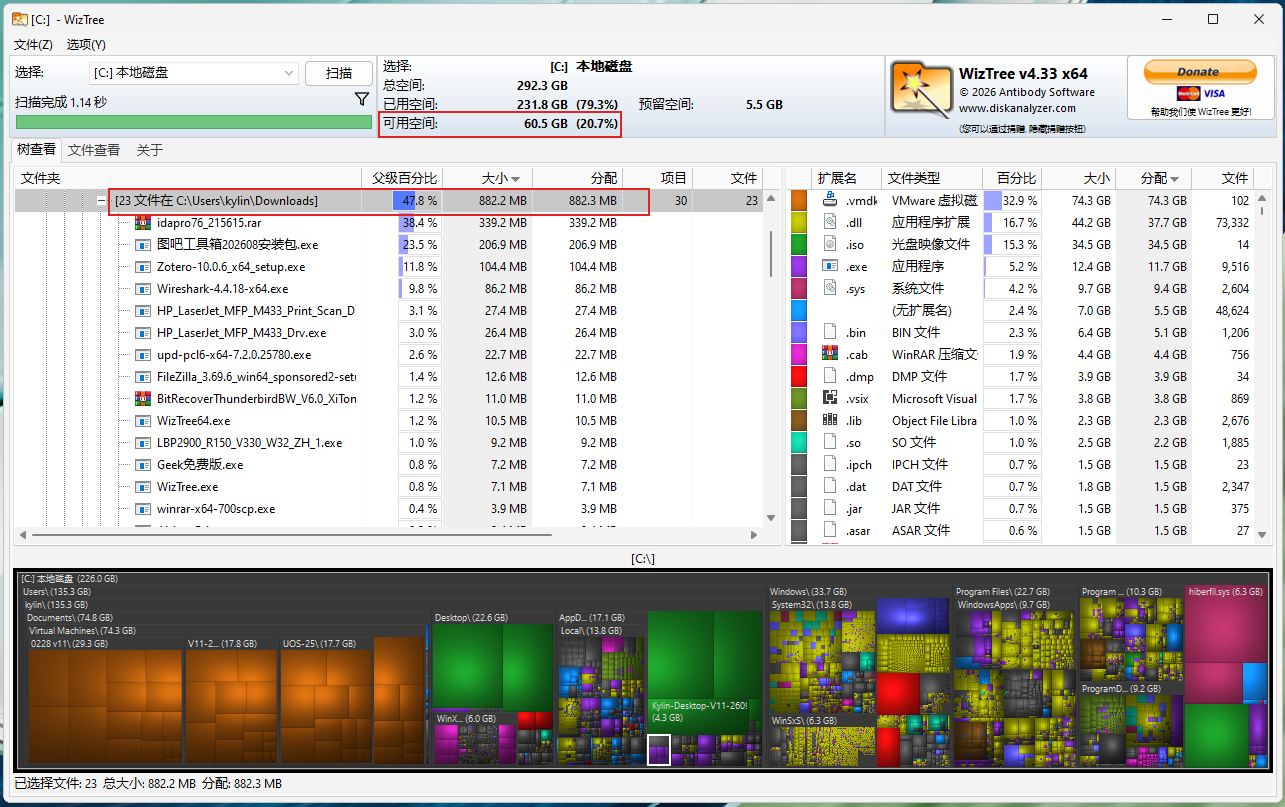Sort extensions by 分配 column header
The image size is (1285, 807).
pyautogui.click(x=1153, y=178)
